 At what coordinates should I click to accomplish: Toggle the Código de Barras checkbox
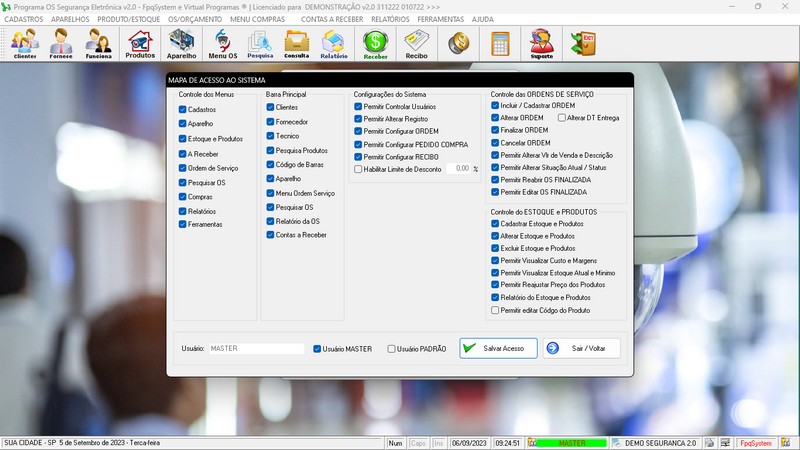click(x=270, y=164)
